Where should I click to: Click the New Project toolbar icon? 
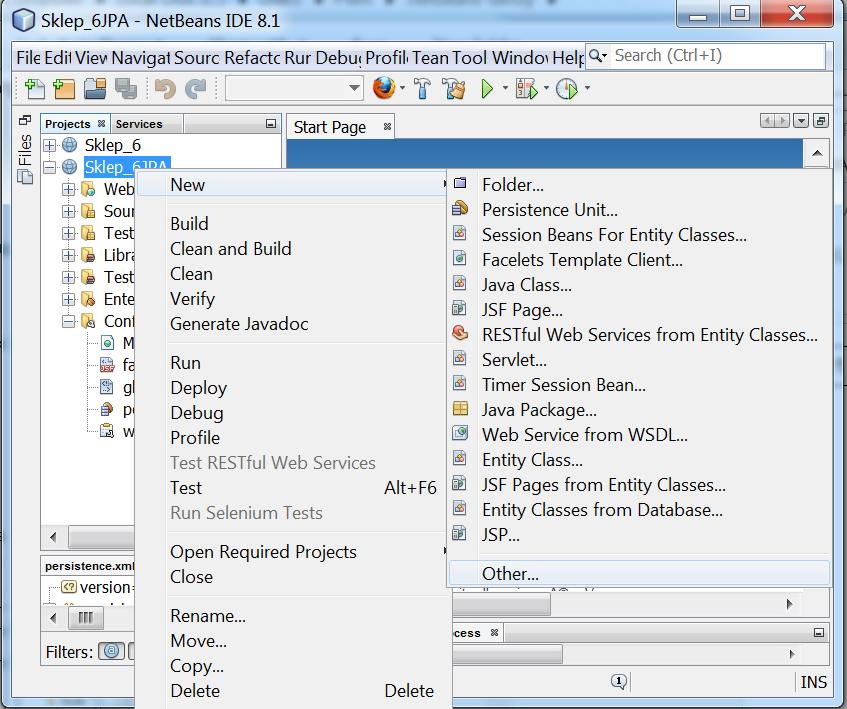tap(64, 89)
